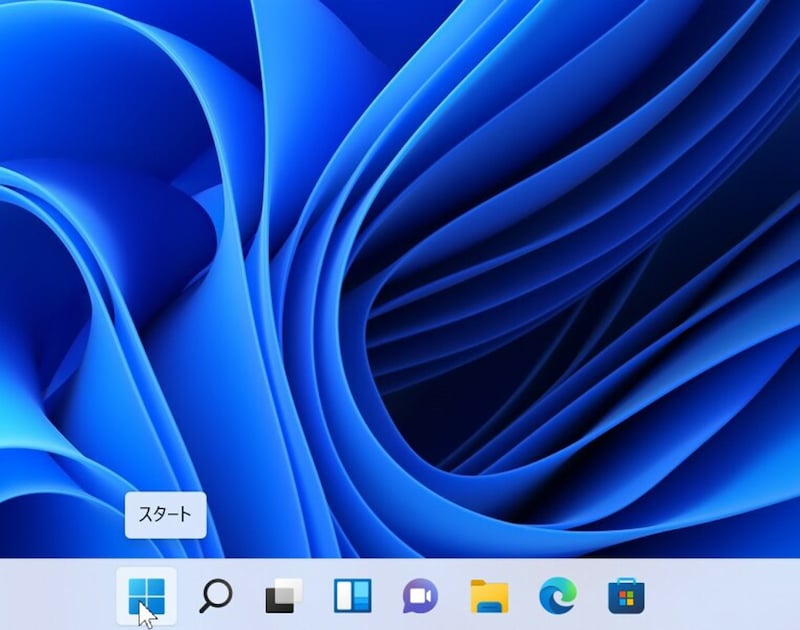The width and height of the screenshot is (800, 630).
Task: Open the Start menu from the taskbar
Action: pos(146,596)
